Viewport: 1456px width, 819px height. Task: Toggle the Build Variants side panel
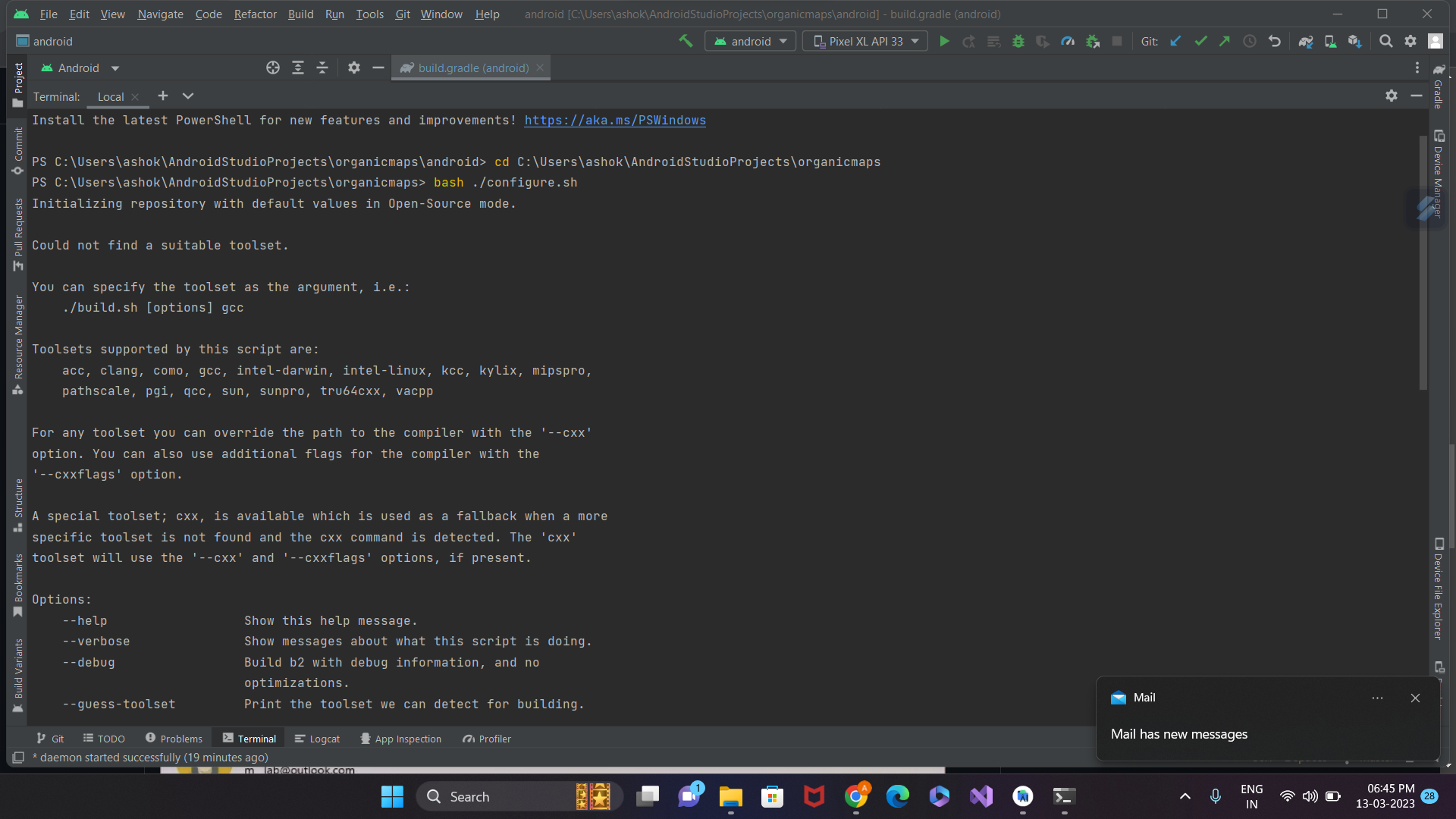[x=18, y=676]
